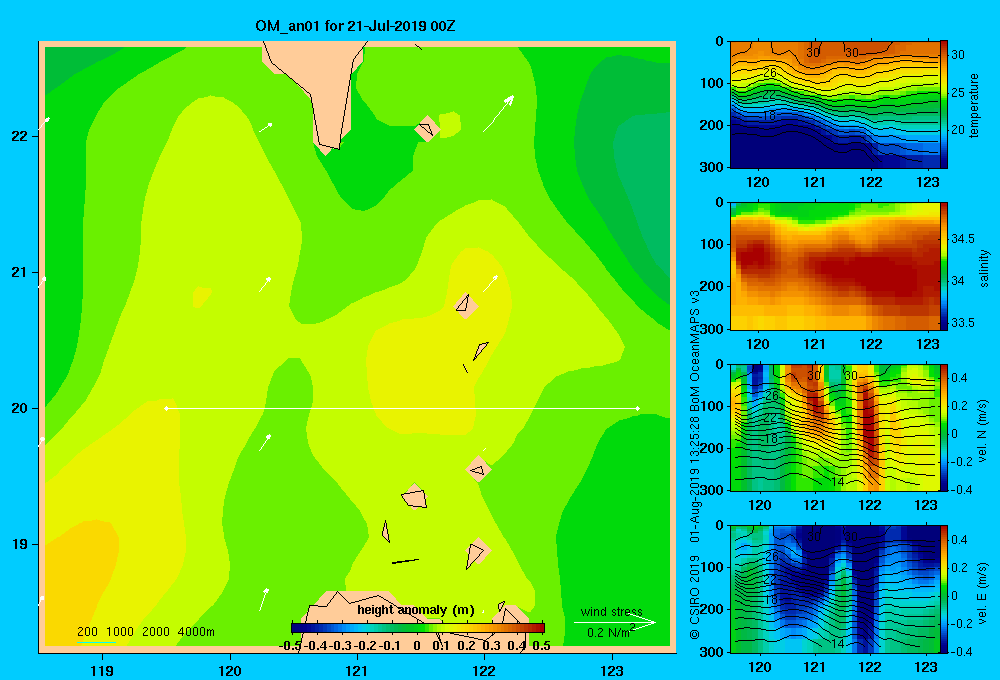Click the salinity section plot

click(x=835, y=266)
